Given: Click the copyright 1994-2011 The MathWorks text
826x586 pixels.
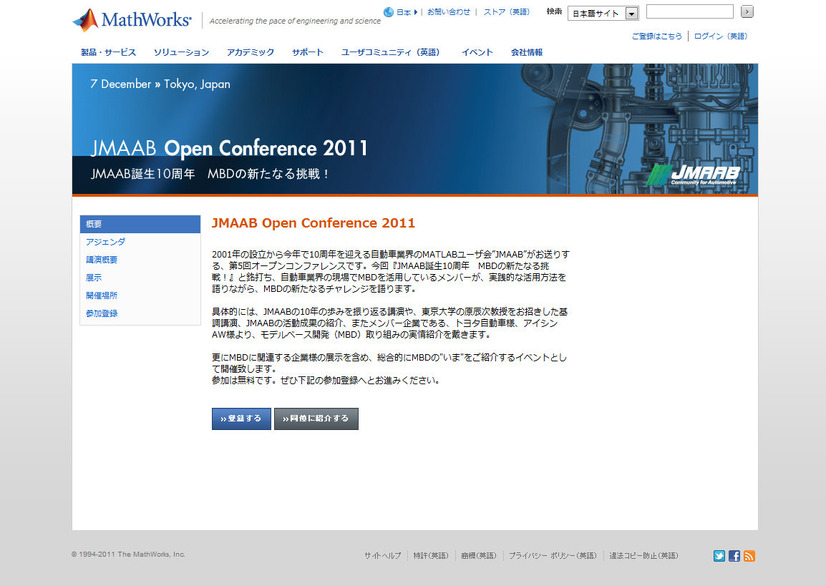Looking at the screenshot, I should pos(129,554).
